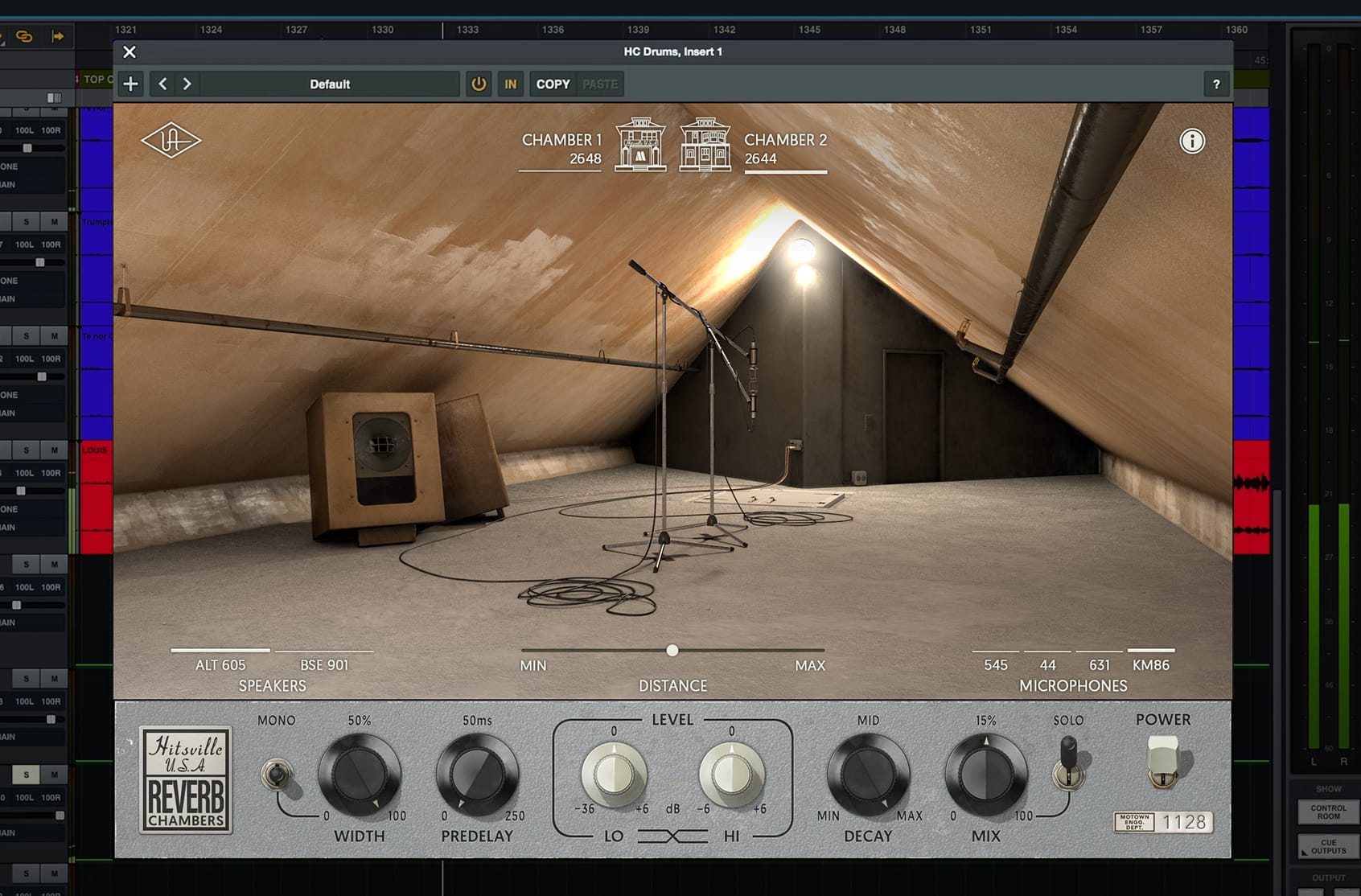Flip the SOLO toggle switch
The width and height of the screenshot is (1361, 896).
tap(1069, 762)
